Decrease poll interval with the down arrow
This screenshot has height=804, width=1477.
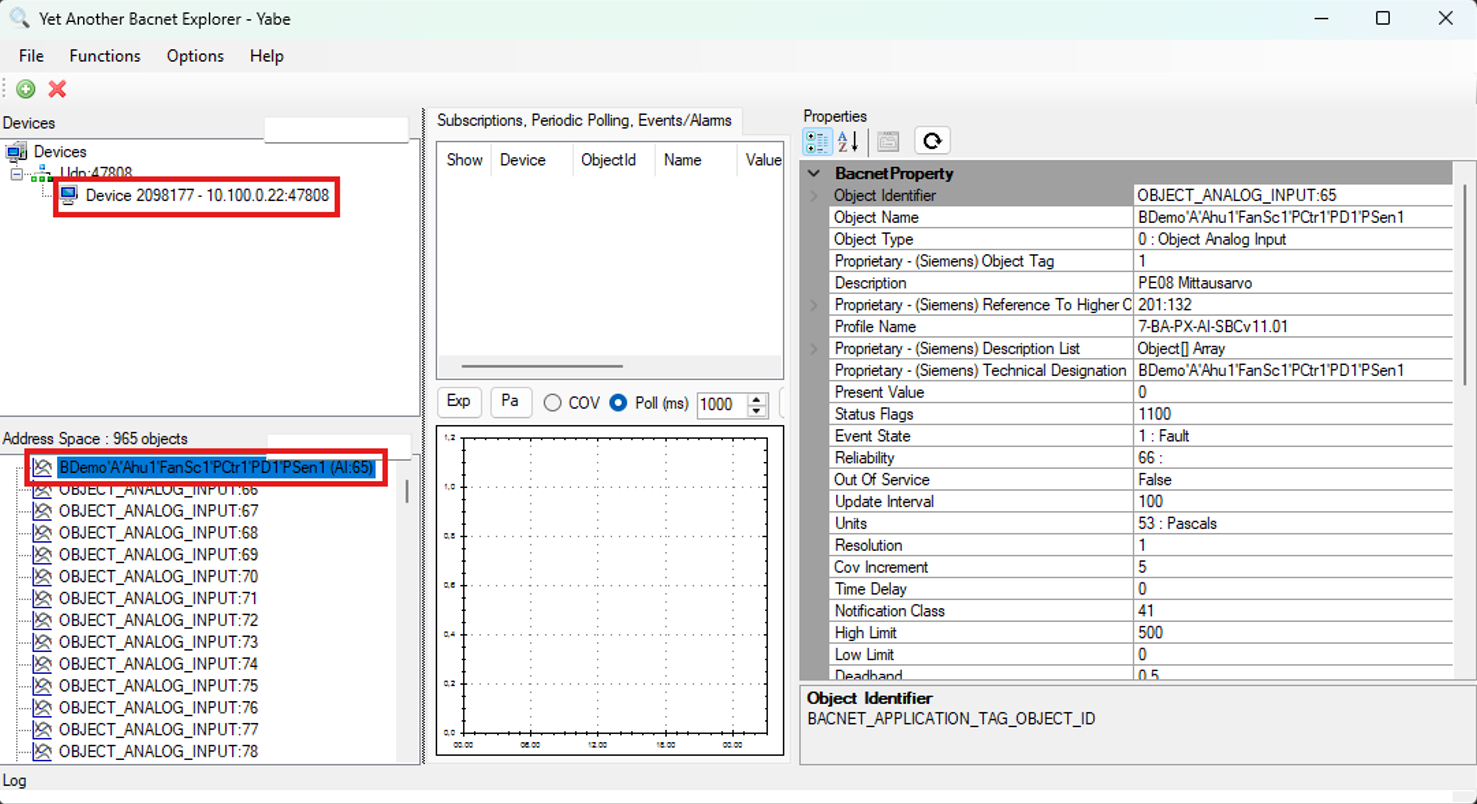pyautogui.click(x=757, y=410)
